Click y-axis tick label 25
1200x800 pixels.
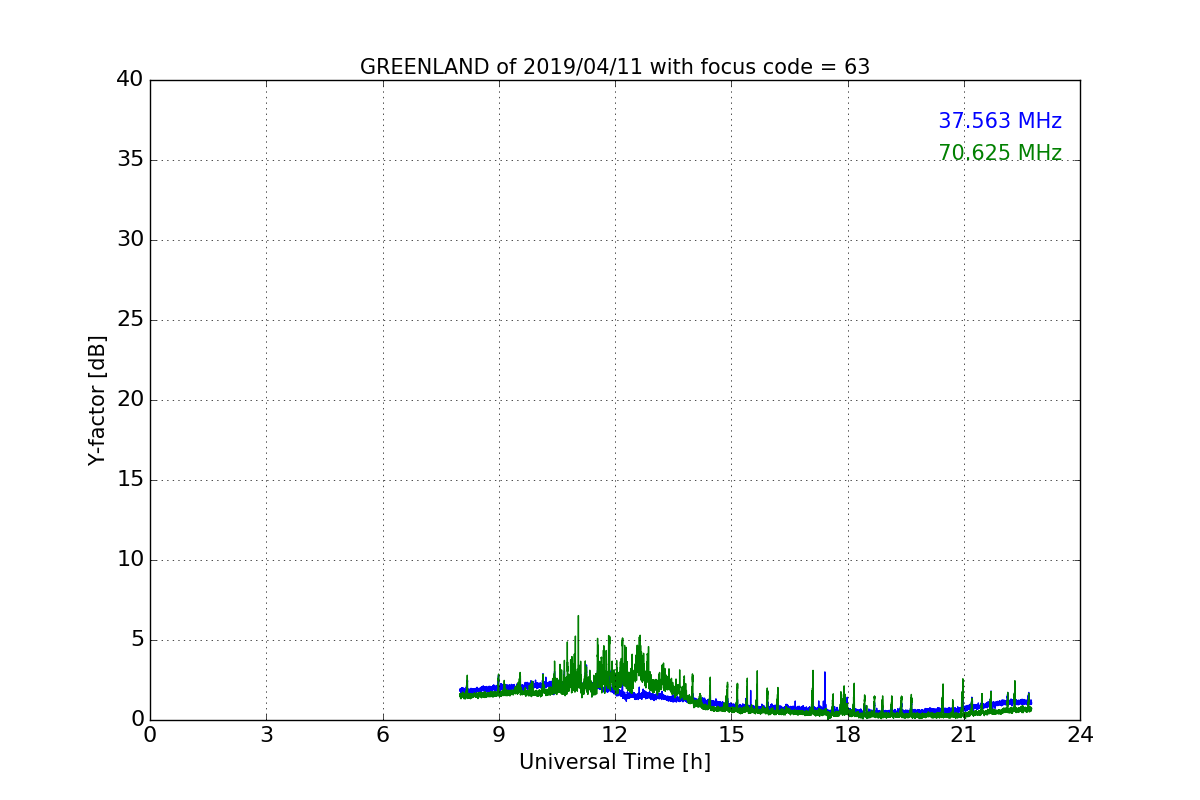click(129, 320)
